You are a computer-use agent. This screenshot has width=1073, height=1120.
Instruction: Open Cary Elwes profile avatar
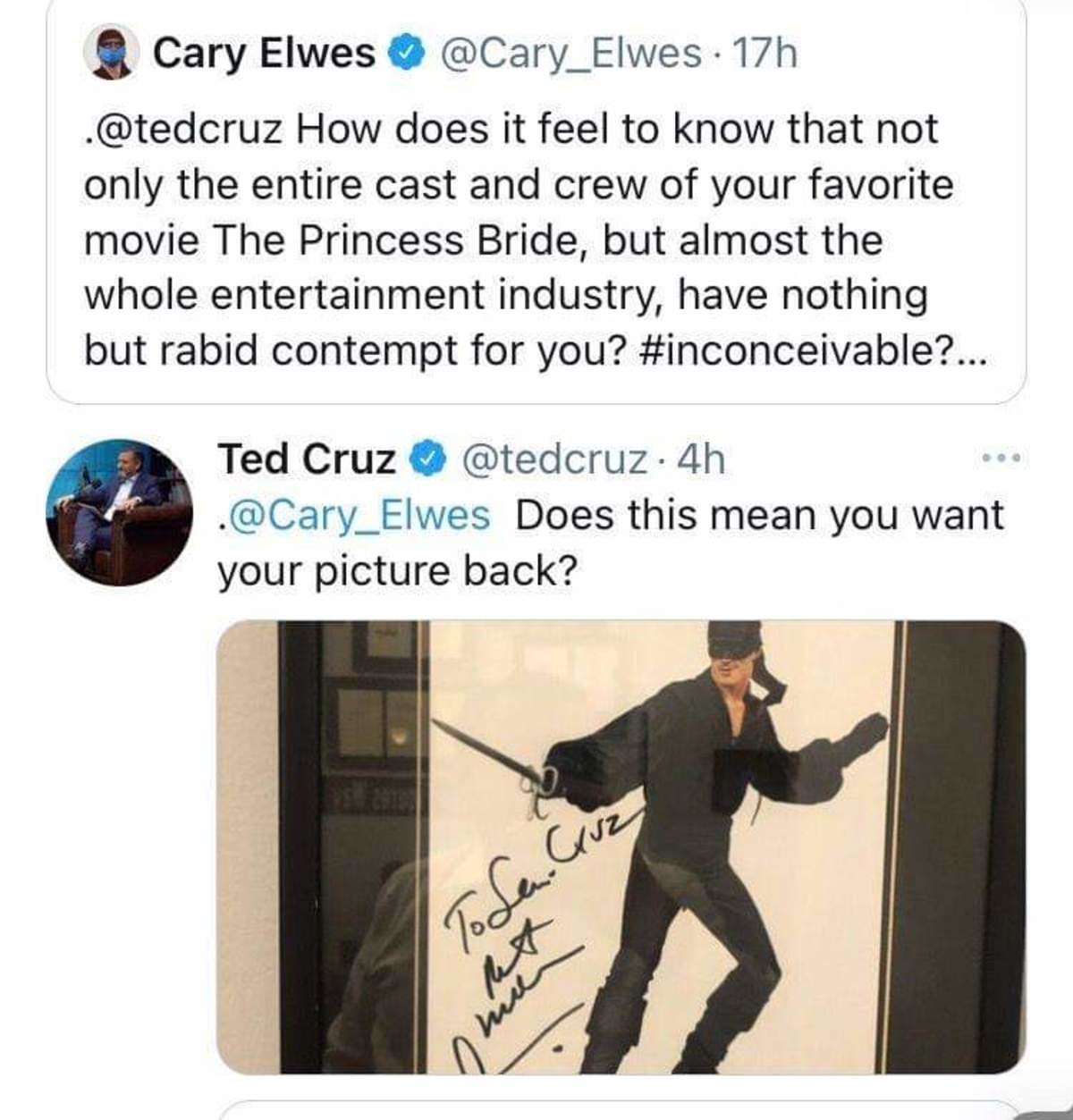(x=112, y=53)
